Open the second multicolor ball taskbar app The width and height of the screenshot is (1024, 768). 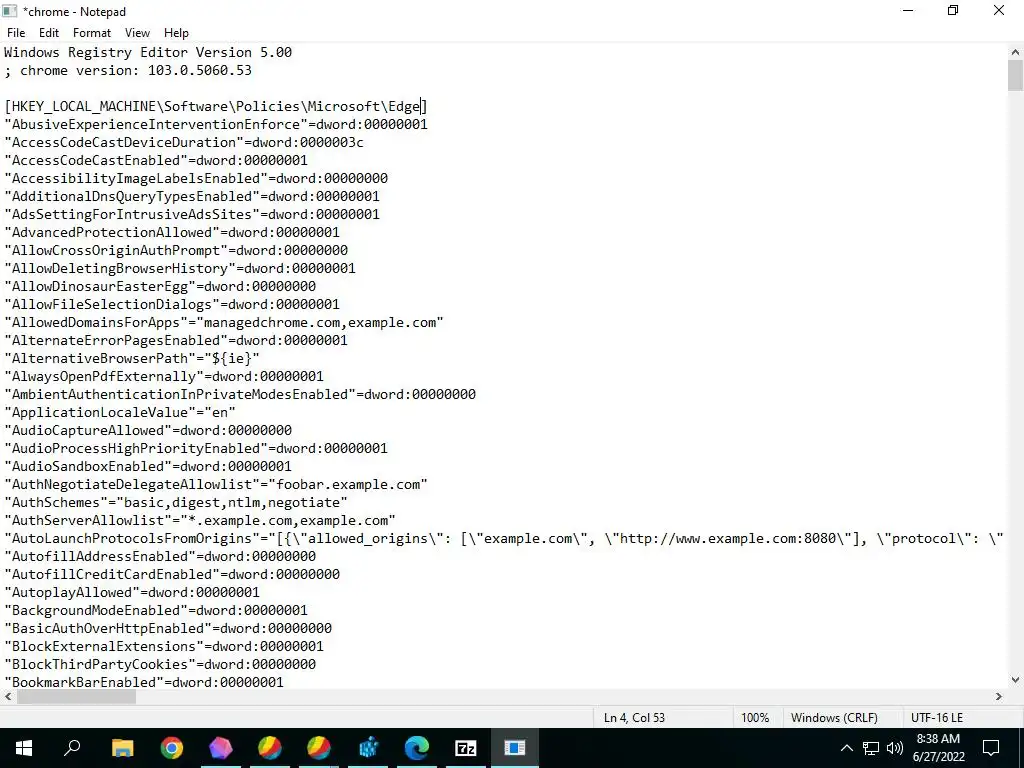(x=319, y=748)
